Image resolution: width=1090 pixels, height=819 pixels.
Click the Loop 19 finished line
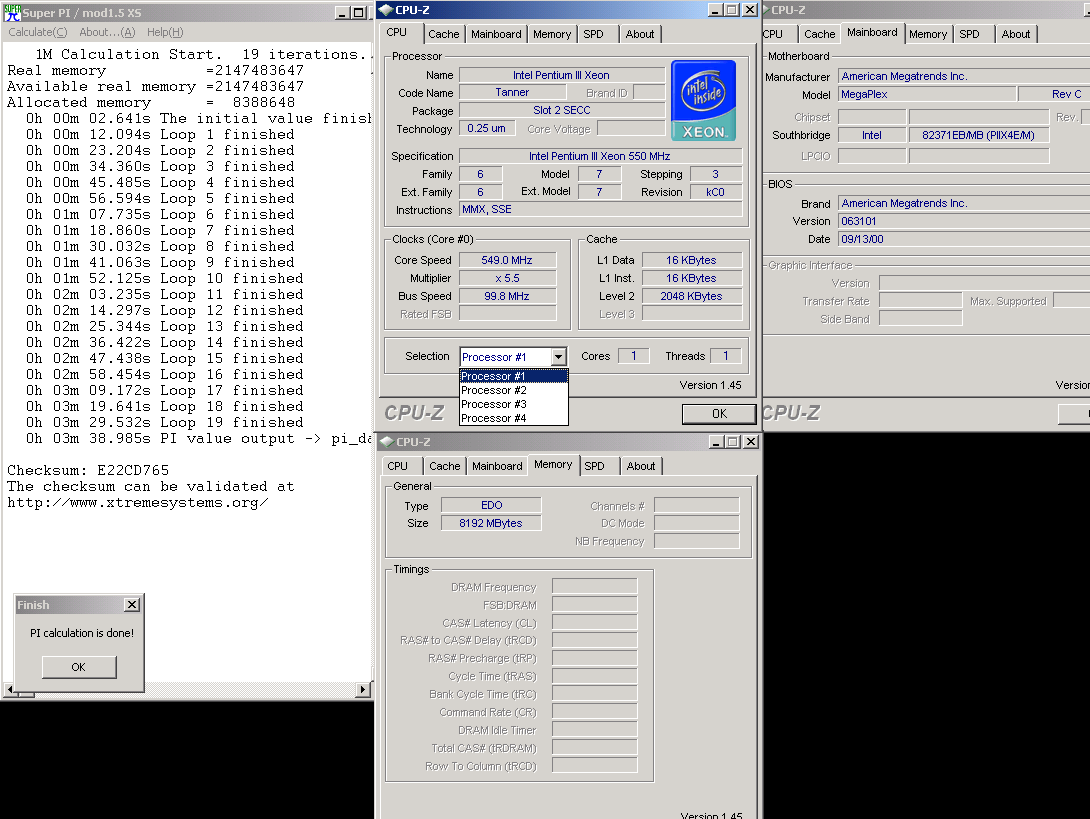click(x=164, y=423)
